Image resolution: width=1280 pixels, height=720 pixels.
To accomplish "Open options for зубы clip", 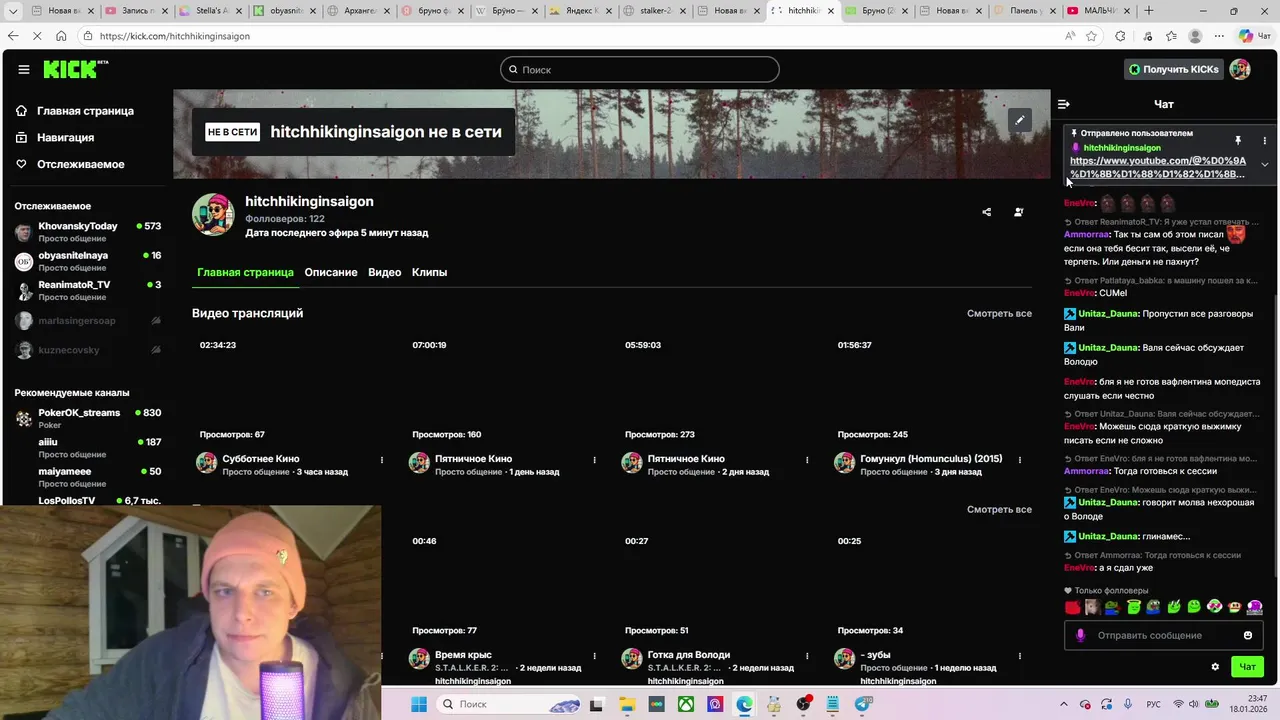I will tap(1020, 656).
